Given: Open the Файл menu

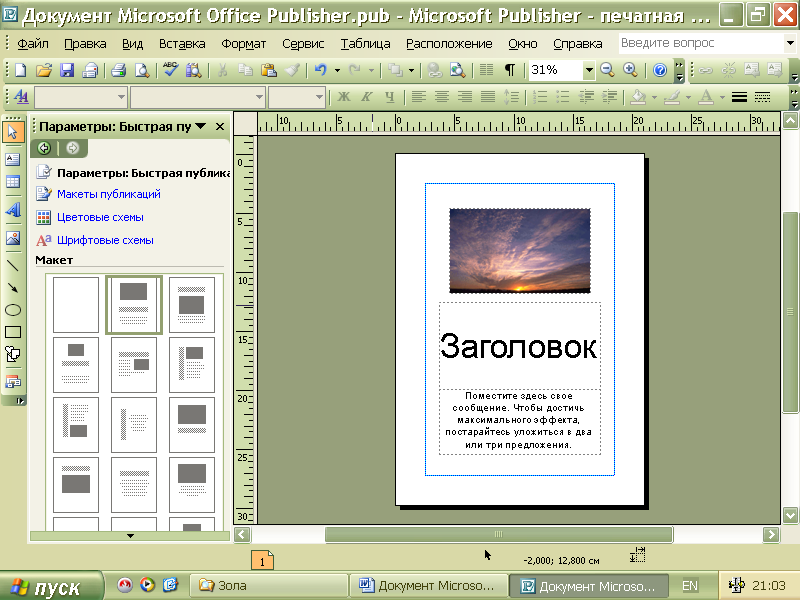Looking at the screenshot, I should 33,44.
